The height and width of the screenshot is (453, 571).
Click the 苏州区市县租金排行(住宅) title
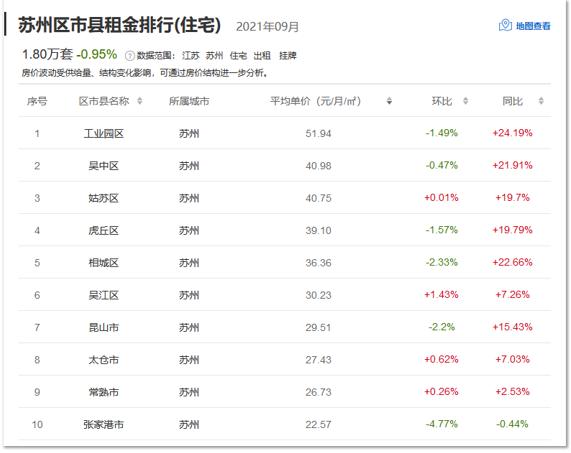point(119,25)
